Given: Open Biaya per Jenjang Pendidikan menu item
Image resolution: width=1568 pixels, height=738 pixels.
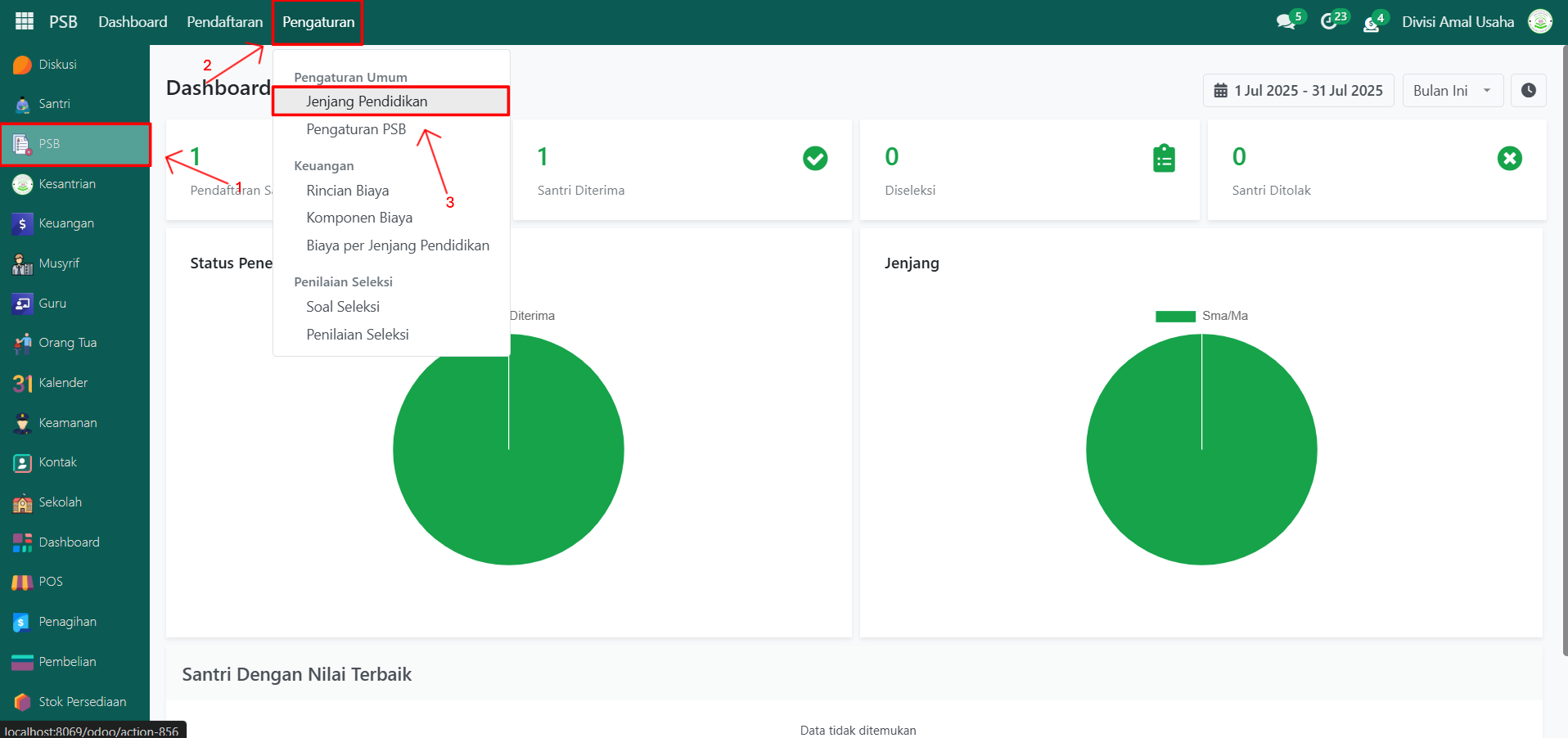Looking at the screenshot, I should [398, 245].
